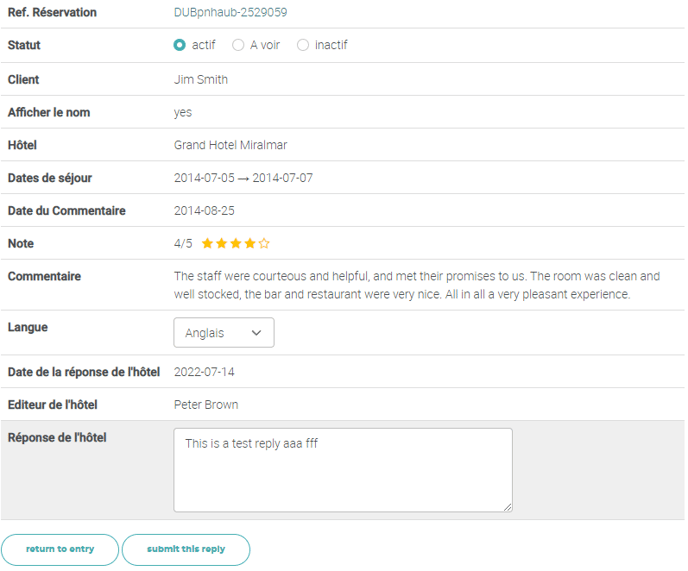The image size is (688, 571).
Task: Click the guest comment text
Action: pos(417,285)
